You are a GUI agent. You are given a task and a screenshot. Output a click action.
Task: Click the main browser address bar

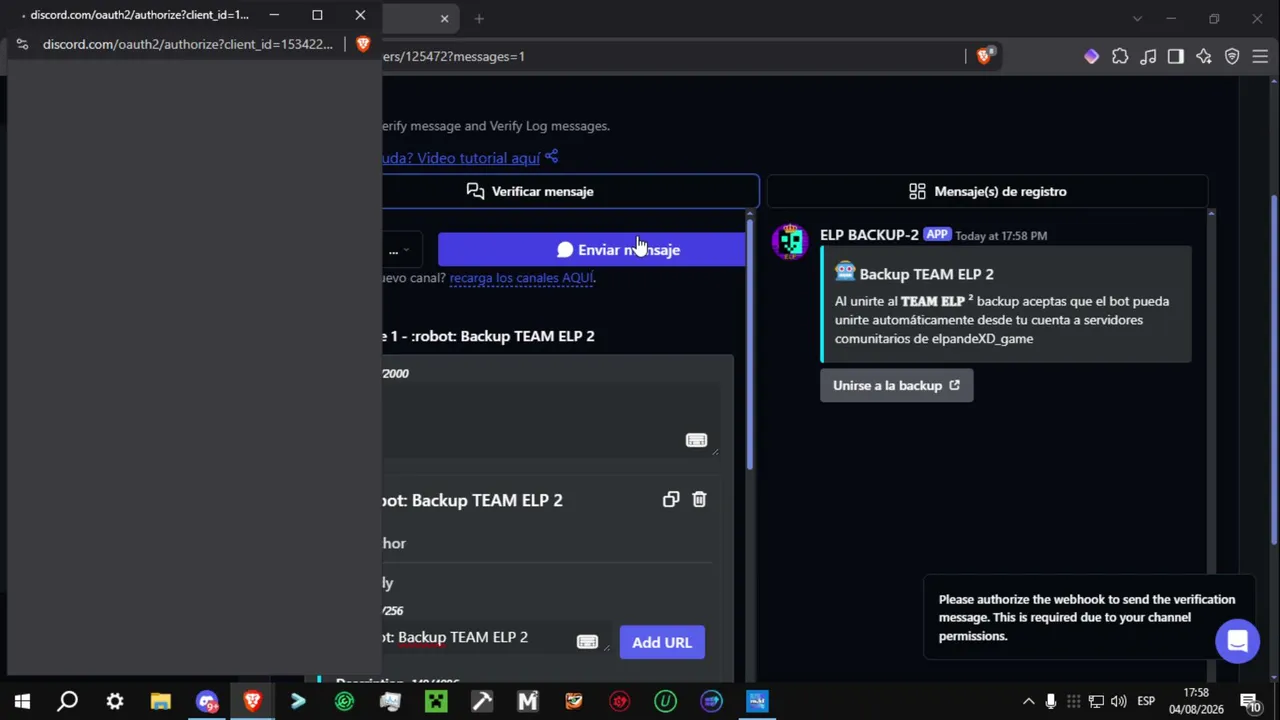tap(670, 56)
